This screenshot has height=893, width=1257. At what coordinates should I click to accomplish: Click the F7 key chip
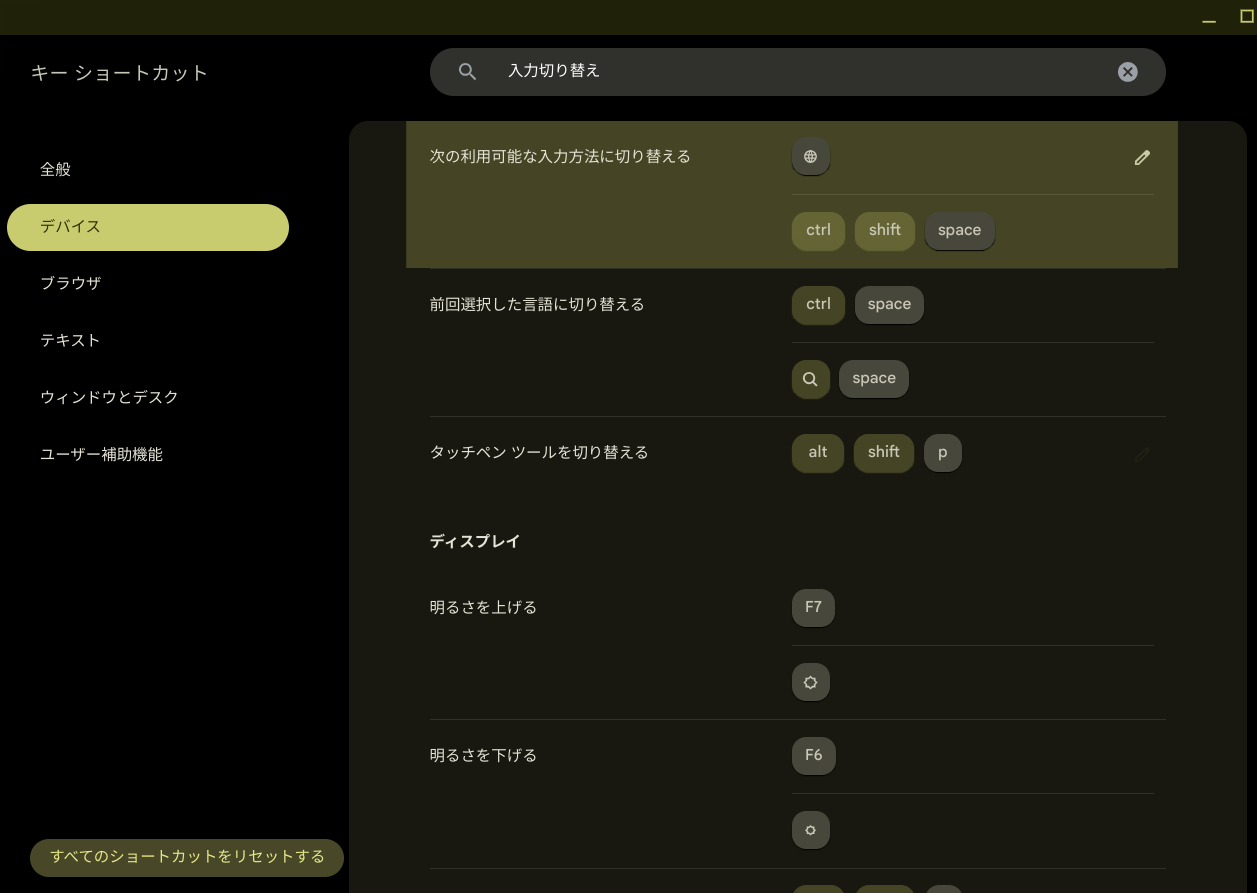[x=813, y=608]
